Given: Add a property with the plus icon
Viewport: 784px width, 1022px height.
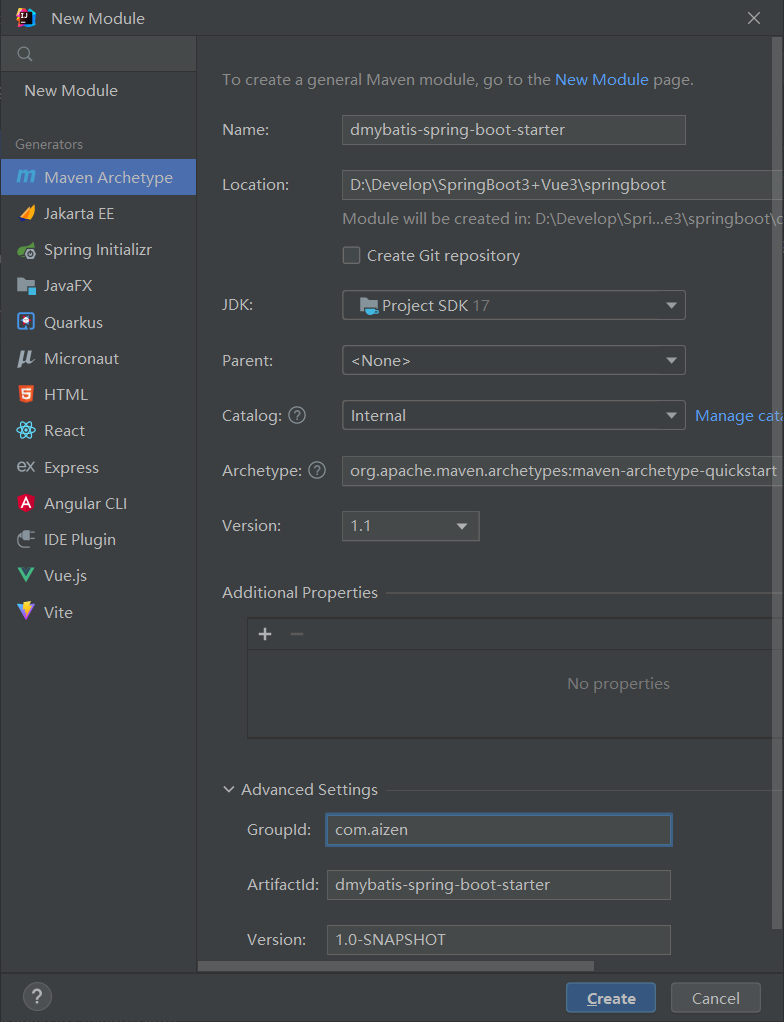Looking at the screenshot, I should coord(265,634).
